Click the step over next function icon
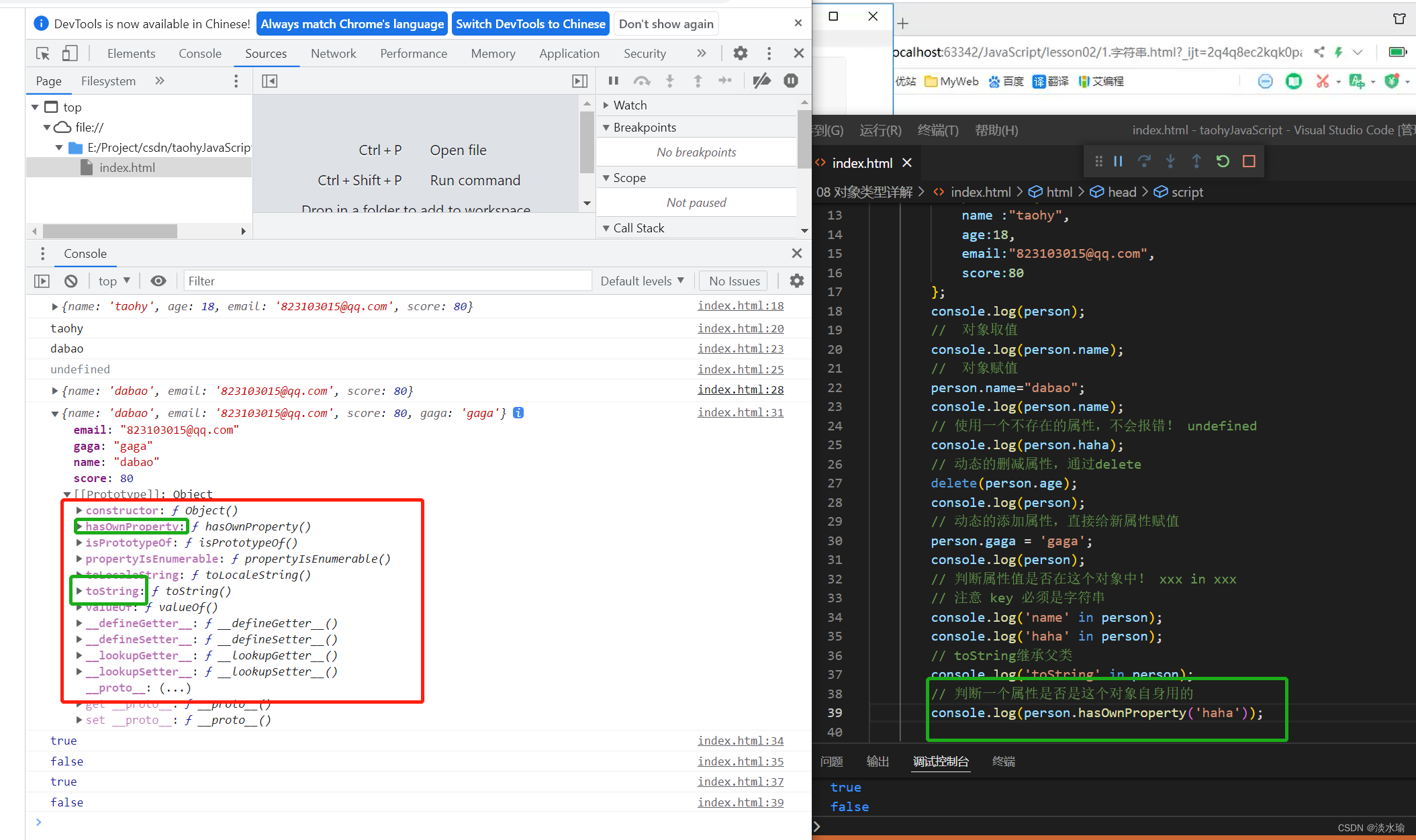This screenshot has width=1416, height=840. point(642,81)
